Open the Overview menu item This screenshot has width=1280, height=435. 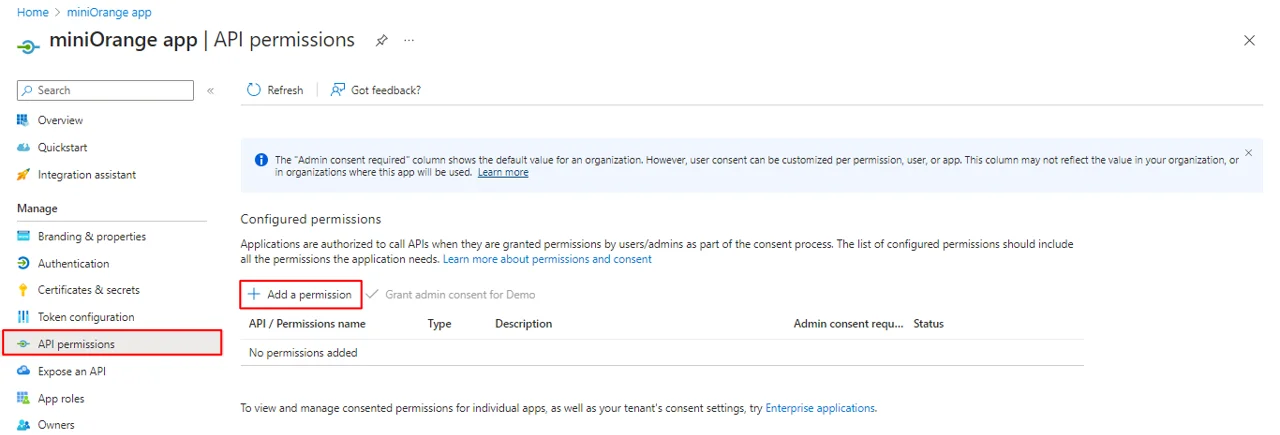60,120
